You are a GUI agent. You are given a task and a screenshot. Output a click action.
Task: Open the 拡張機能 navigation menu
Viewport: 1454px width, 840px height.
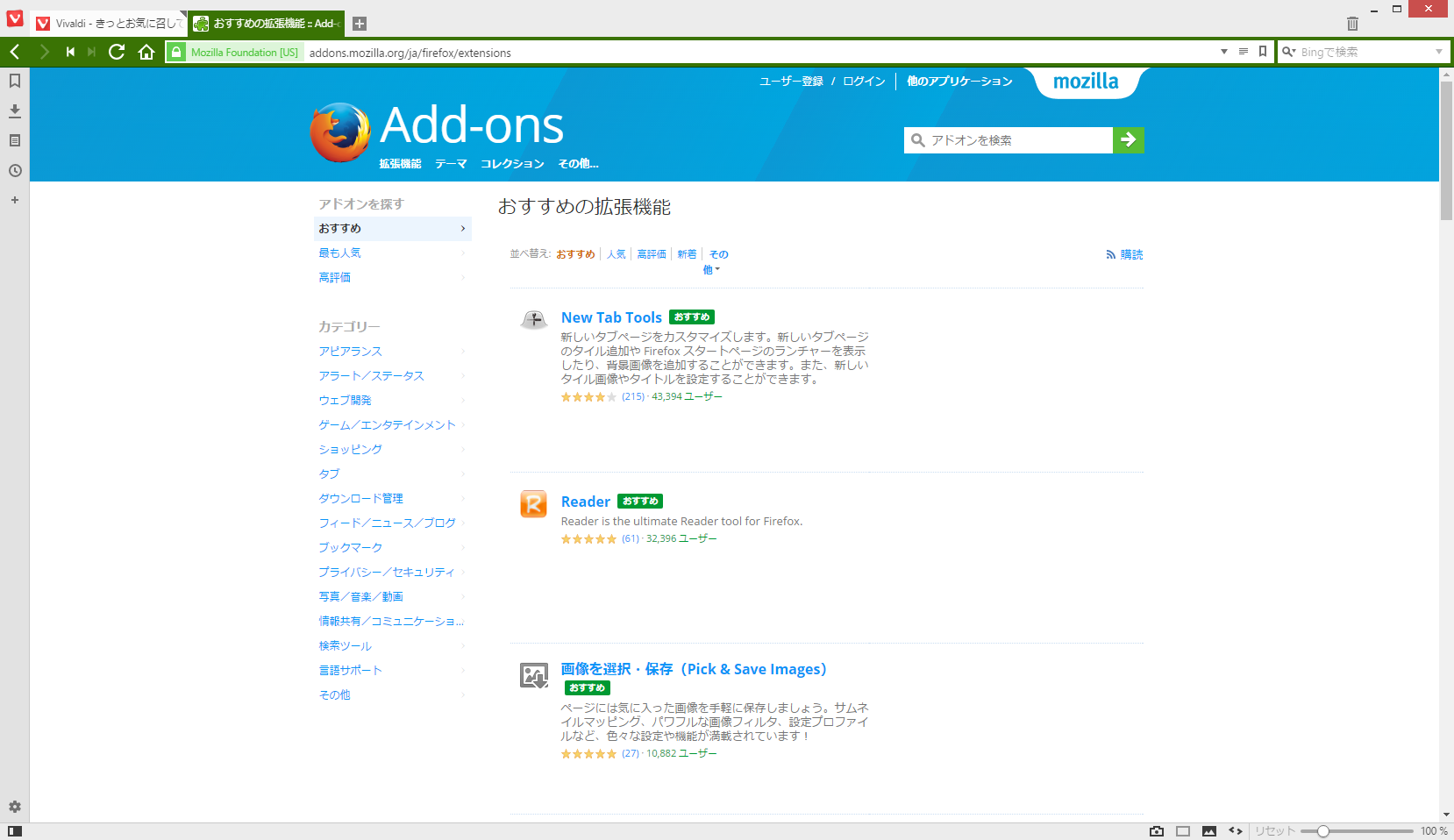click(x=400, y=164)
